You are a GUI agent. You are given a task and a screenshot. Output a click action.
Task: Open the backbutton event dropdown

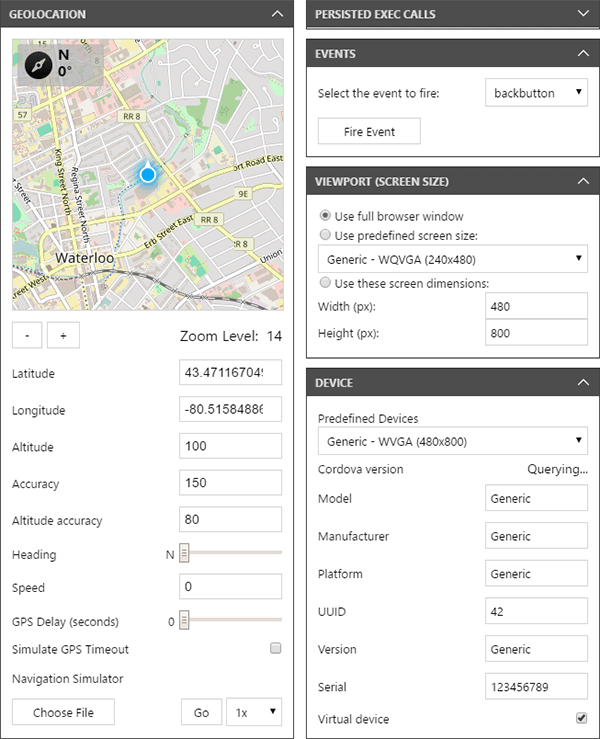[x=537, y=94]
